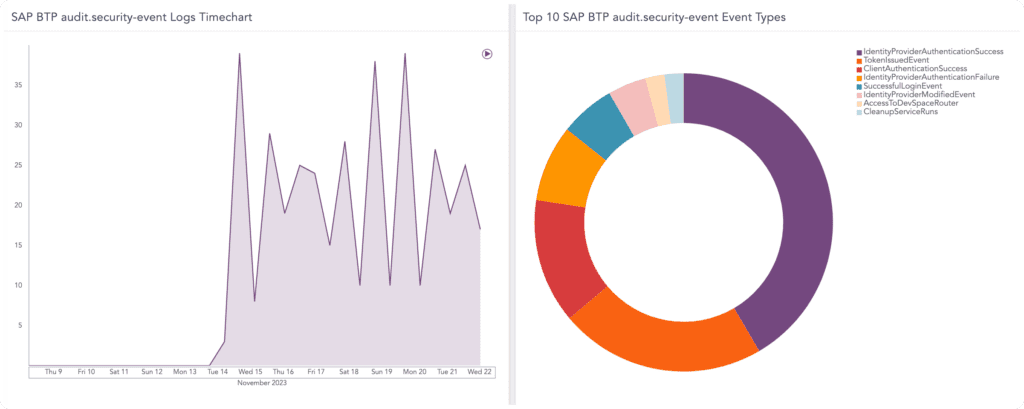Image resolution: width=1024 pixels, height=409 pixels.
Task: Click the vertical divider between the panels
Action: tap(512, 204)
